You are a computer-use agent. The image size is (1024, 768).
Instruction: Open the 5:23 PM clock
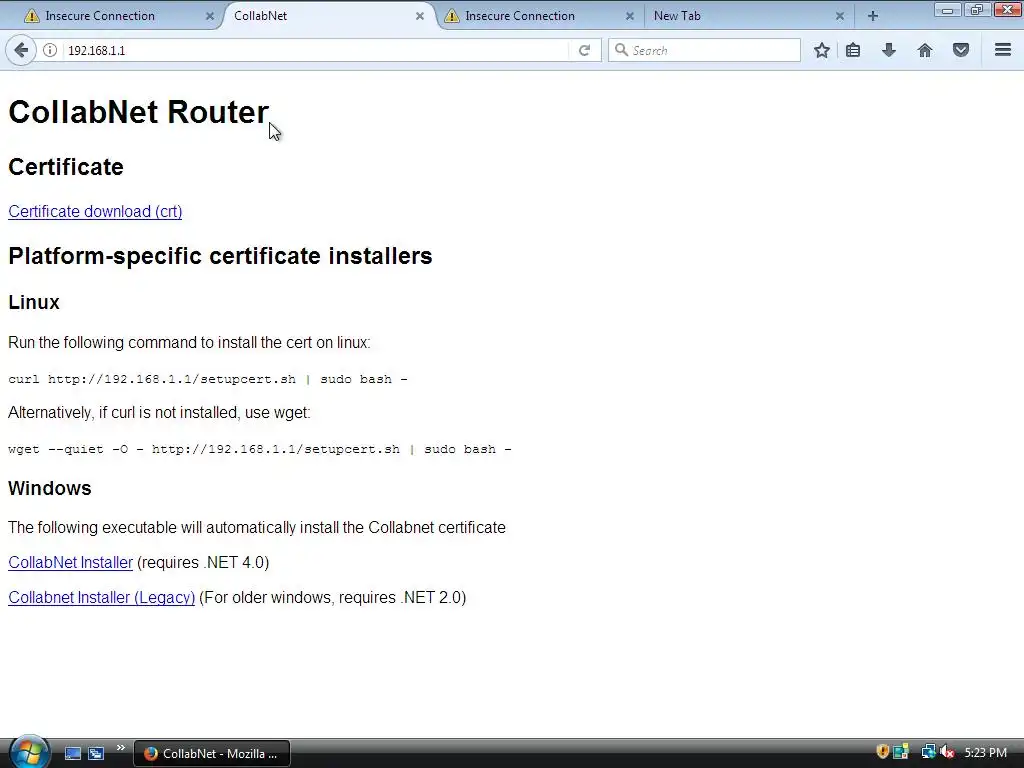pos(985,753)
